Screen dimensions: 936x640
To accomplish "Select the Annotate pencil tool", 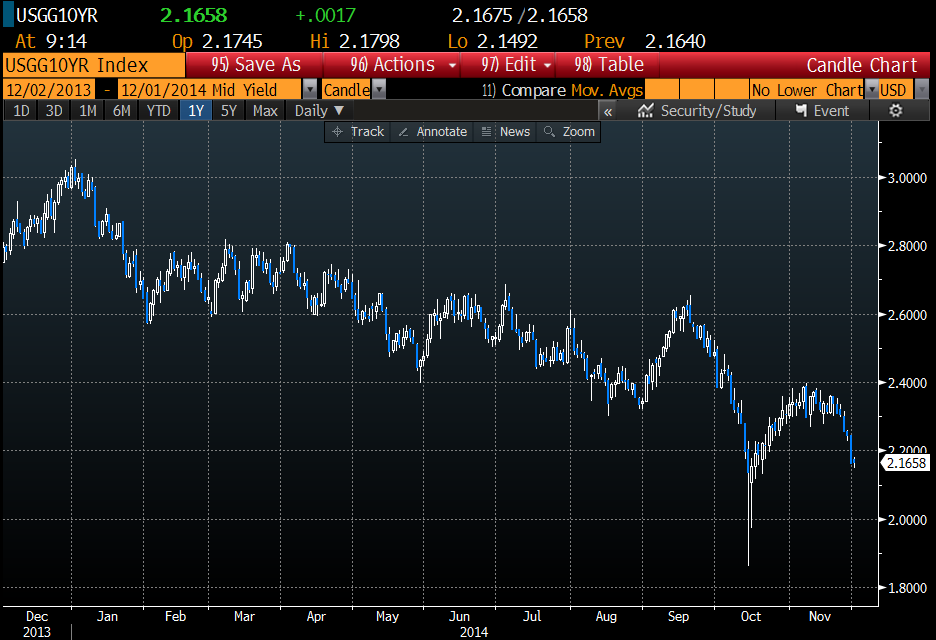I will (432, 132).
